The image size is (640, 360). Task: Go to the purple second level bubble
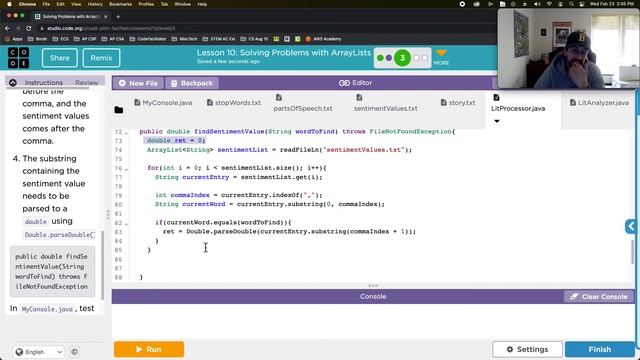tap(389, 58)
